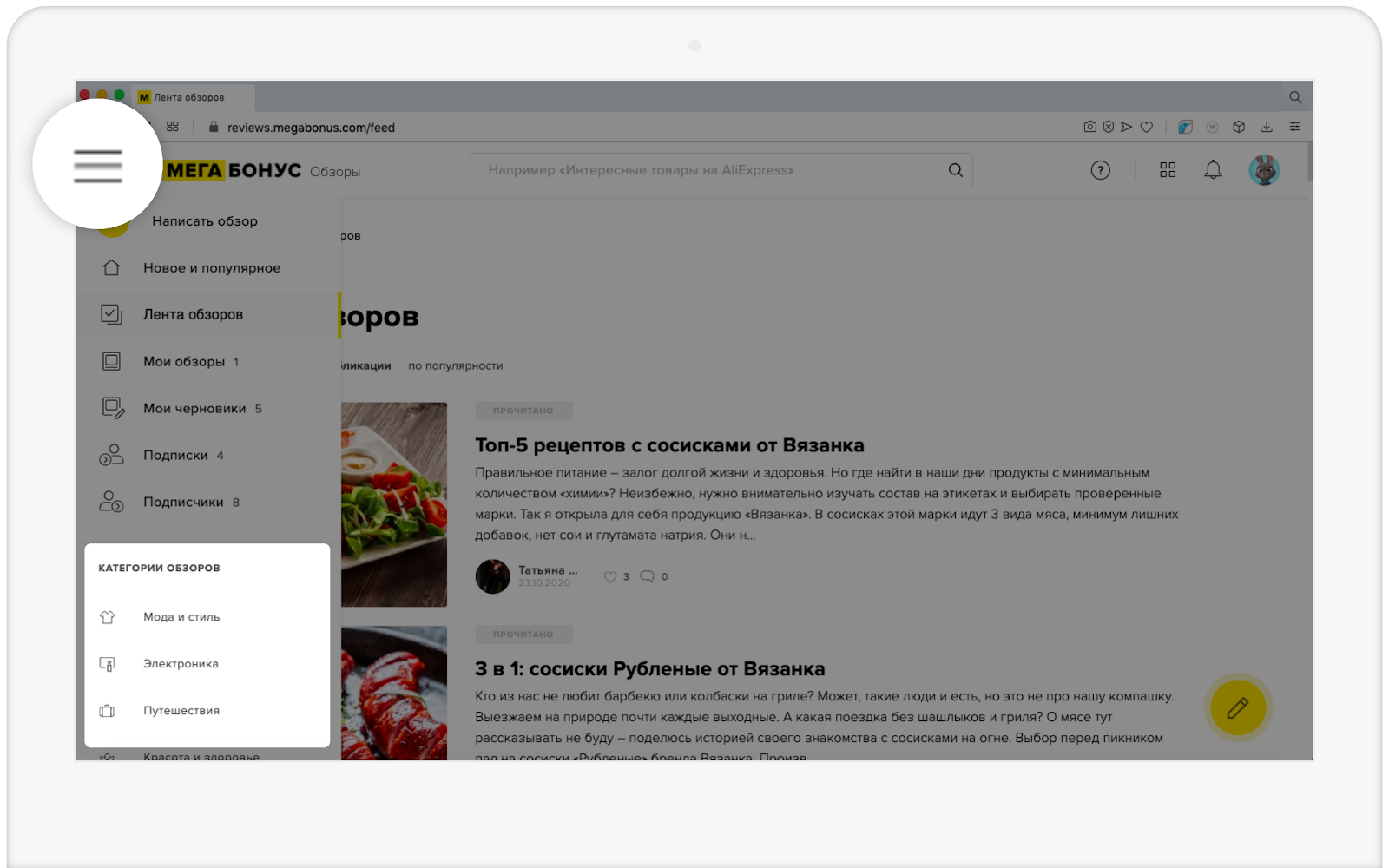The width and height of the screenshot is (1389, 868).
Task: Select Электроника category
Action: pos(181,664)
